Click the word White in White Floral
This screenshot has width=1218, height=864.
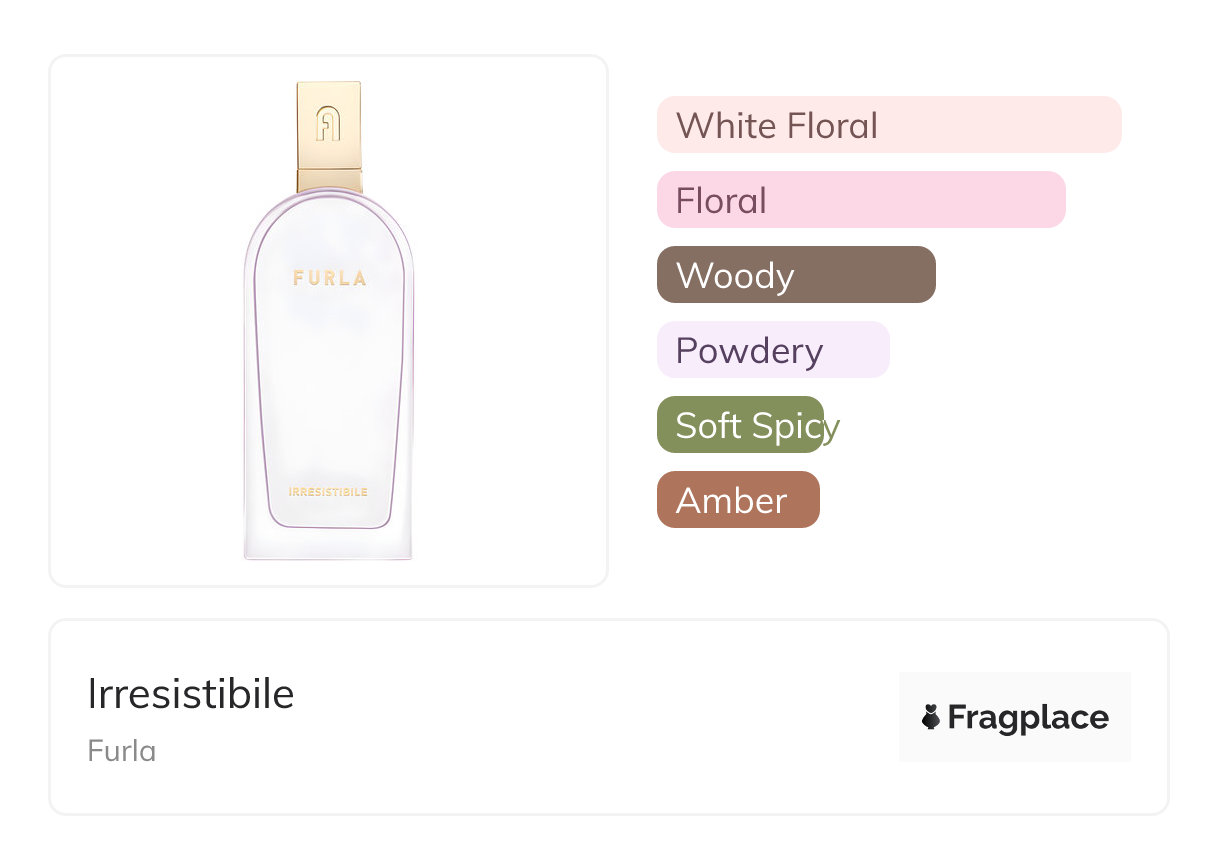pyautogui.click(x=725, y=126)
